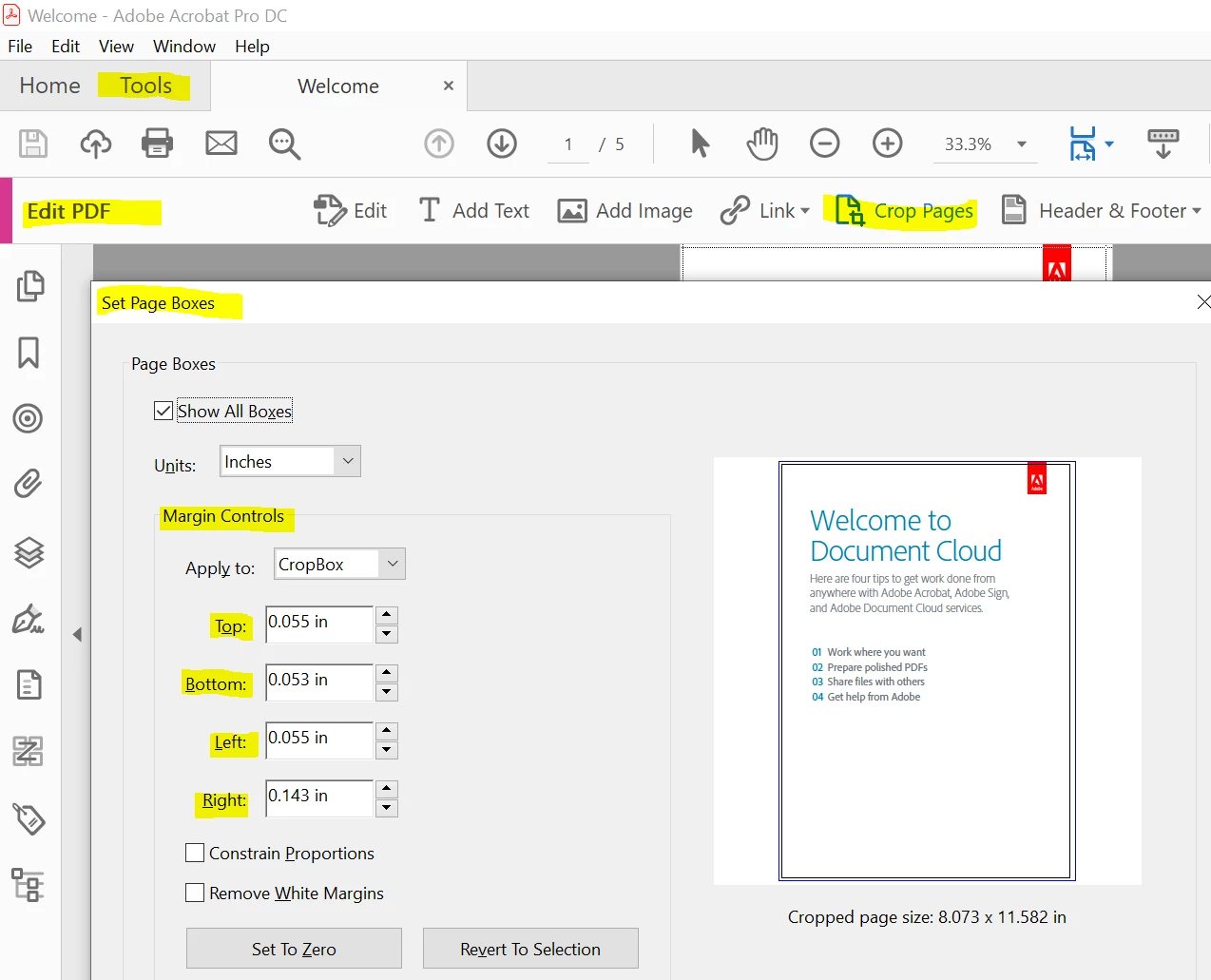
Task: Enable Constrain Proportions
Action: (195, 853)
